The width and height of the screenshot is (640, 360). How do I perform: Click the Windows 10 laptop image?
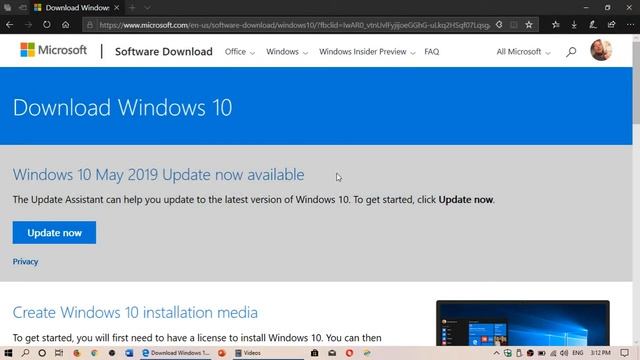523,323
